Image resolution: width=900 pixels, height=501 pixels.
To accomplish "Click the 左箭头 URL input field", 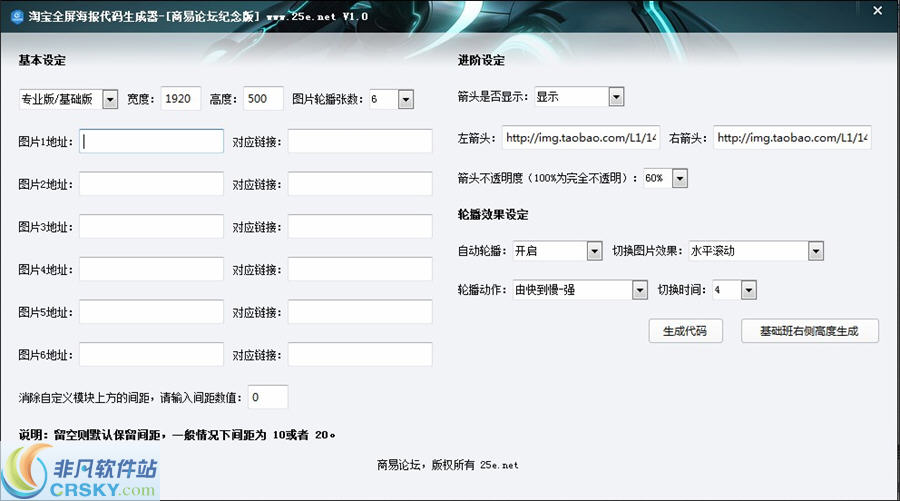I will 581,138.
